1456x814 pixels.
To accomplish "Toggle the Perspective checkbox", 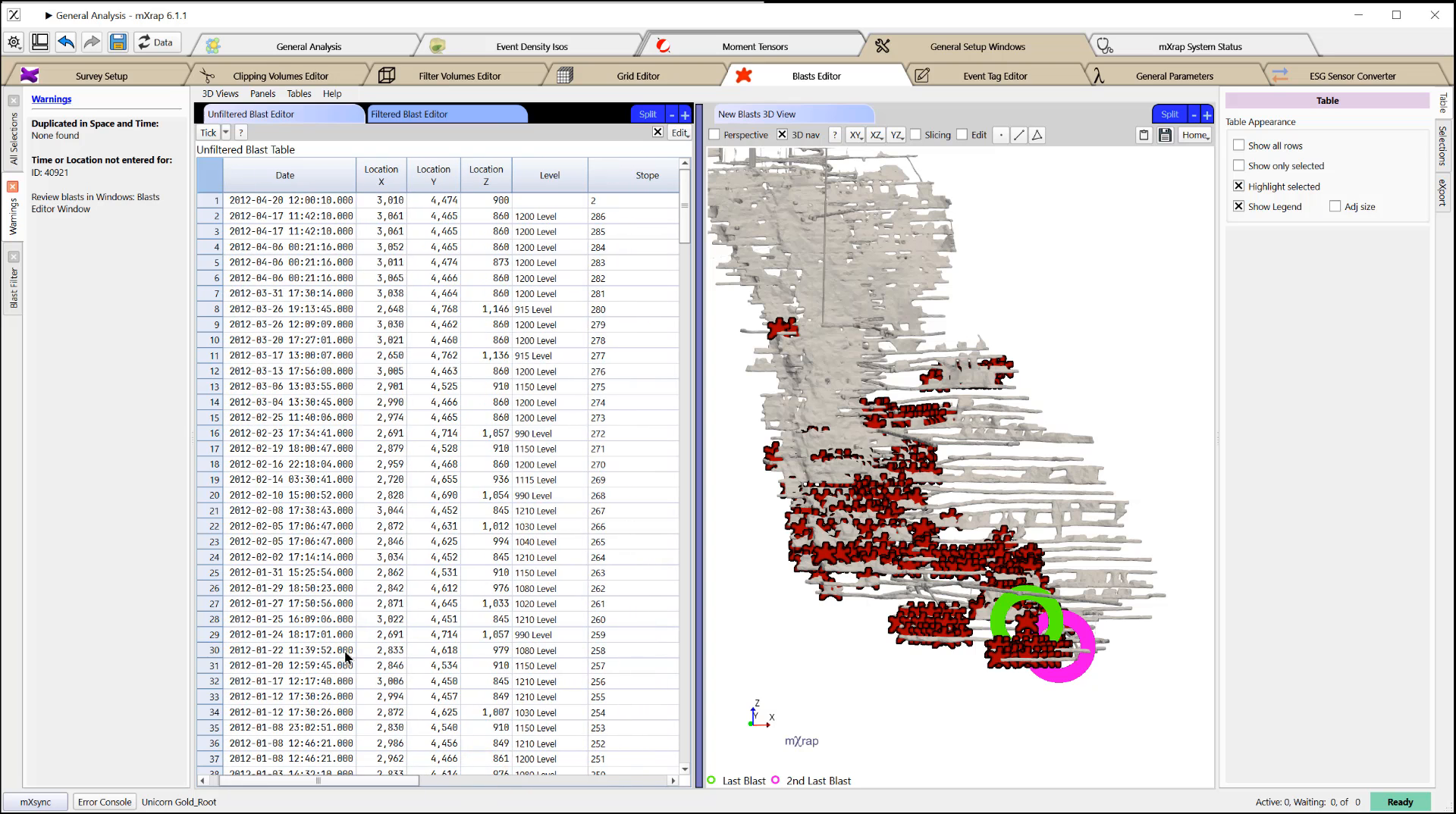I will tap(714, 135).
